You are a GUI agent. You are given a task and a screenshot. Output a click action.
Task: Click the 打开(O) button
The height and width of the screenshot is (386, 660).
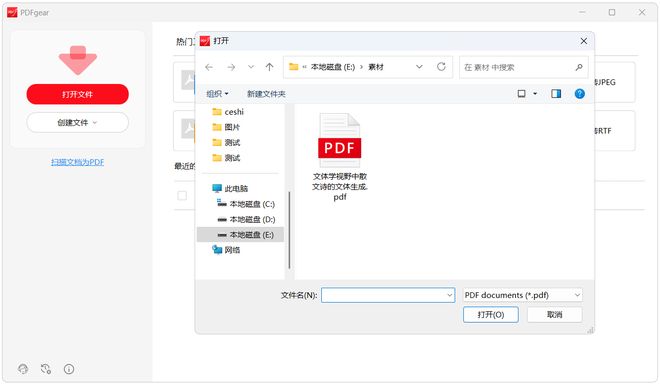coord(491,314)
